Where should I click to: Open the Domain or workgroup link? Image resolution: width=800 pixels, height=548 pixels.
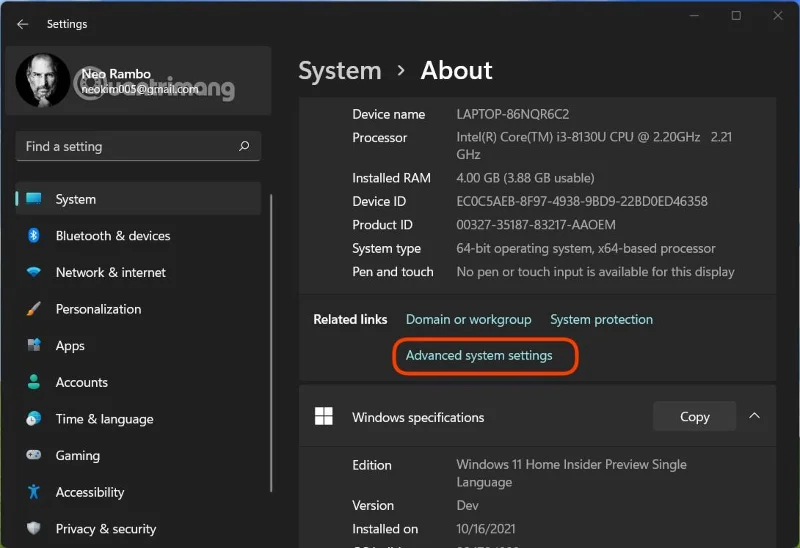coord(468,319)
